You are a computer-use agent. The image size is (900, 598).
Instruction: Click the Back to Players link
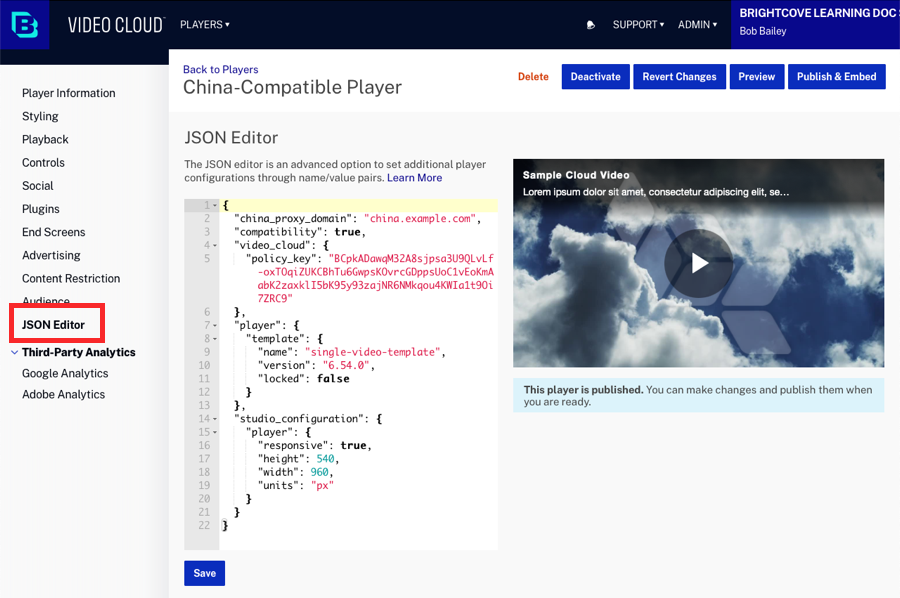[x=220, y=69]
